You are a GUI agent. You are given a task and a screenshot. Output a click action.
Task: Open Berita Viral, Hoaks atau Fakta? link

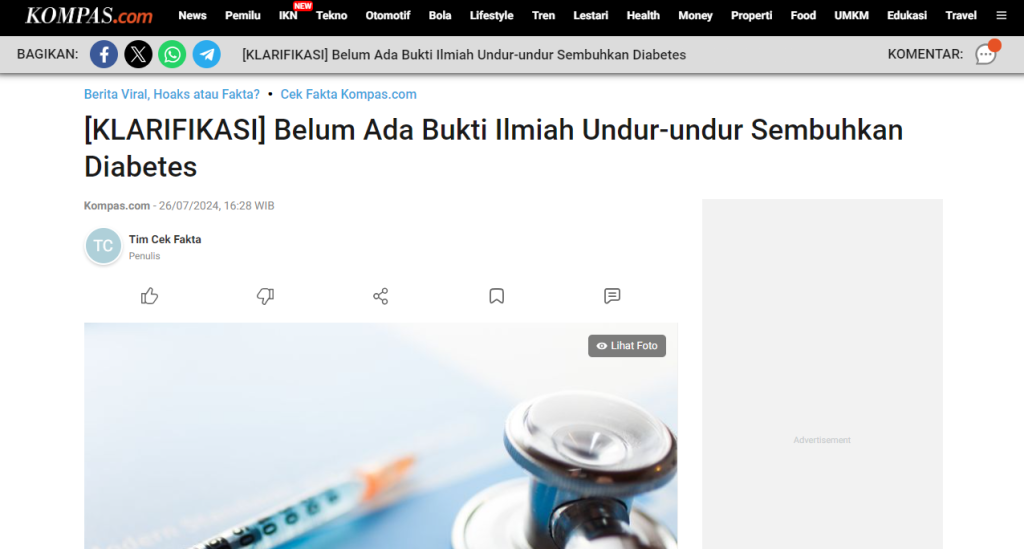[x=172, y=94]
